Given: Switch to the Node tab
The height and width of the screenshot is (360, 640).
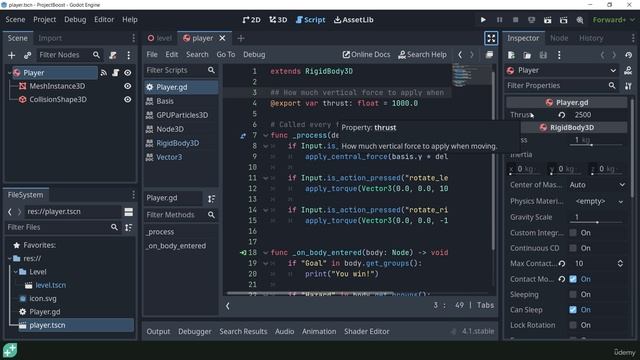Looking at the screenshot, I should (x=559, y=38).
